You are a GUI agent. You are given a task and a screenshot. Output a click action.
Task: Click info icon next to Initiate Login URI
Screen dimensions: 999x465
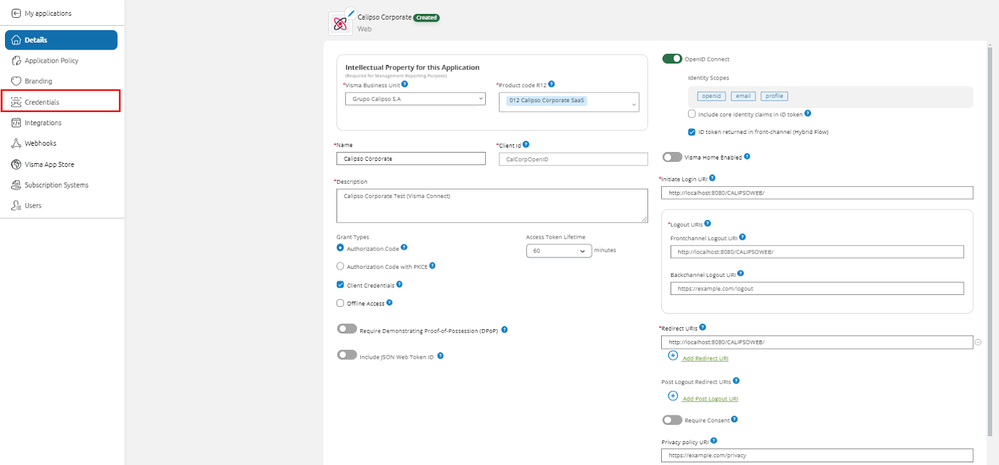pos(712,178)
